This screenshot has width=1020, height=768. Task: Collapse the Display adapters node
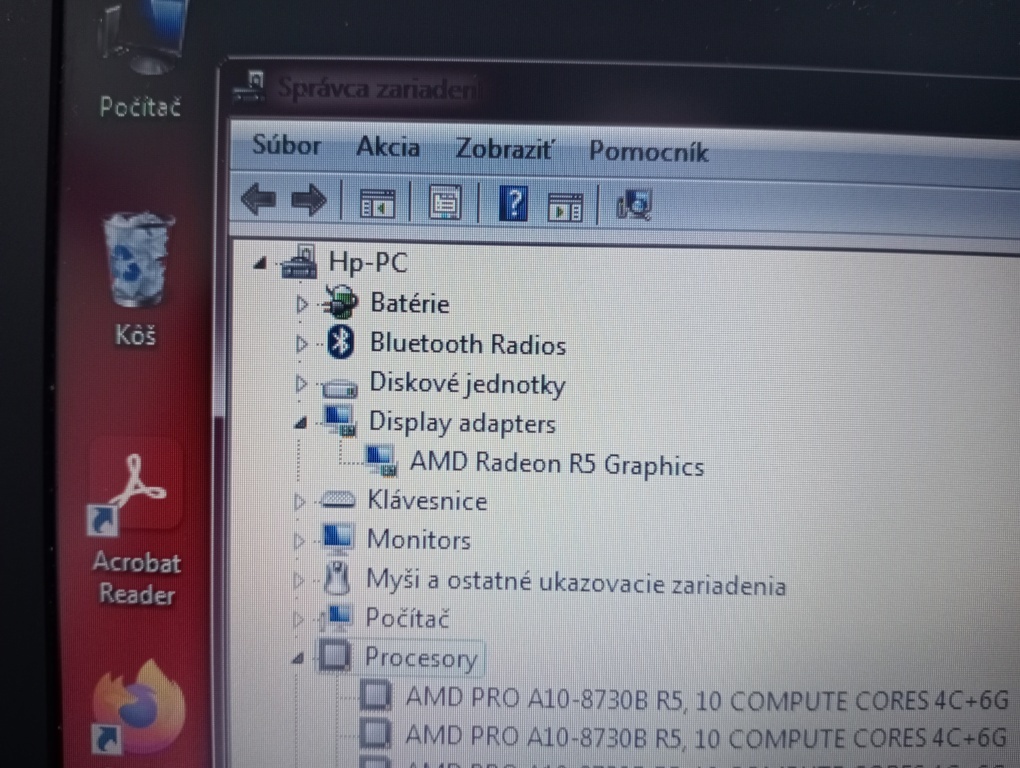tap(300, 423)
